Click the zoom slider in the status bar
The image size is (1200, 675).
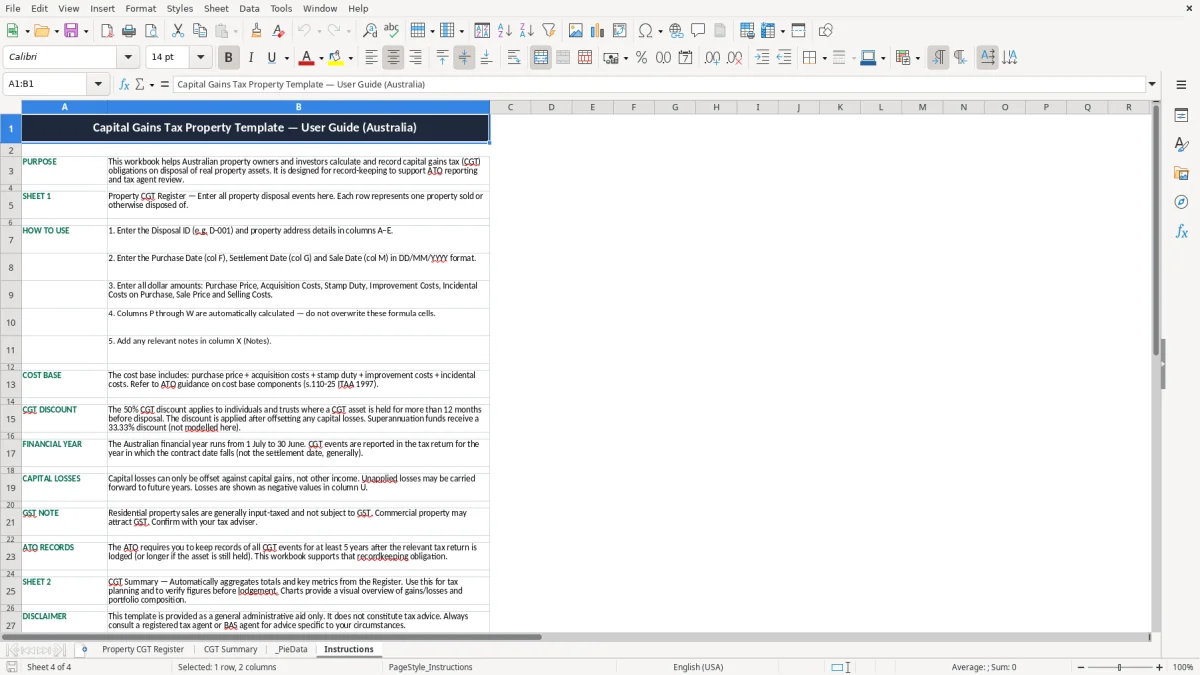coord(1119,667)
